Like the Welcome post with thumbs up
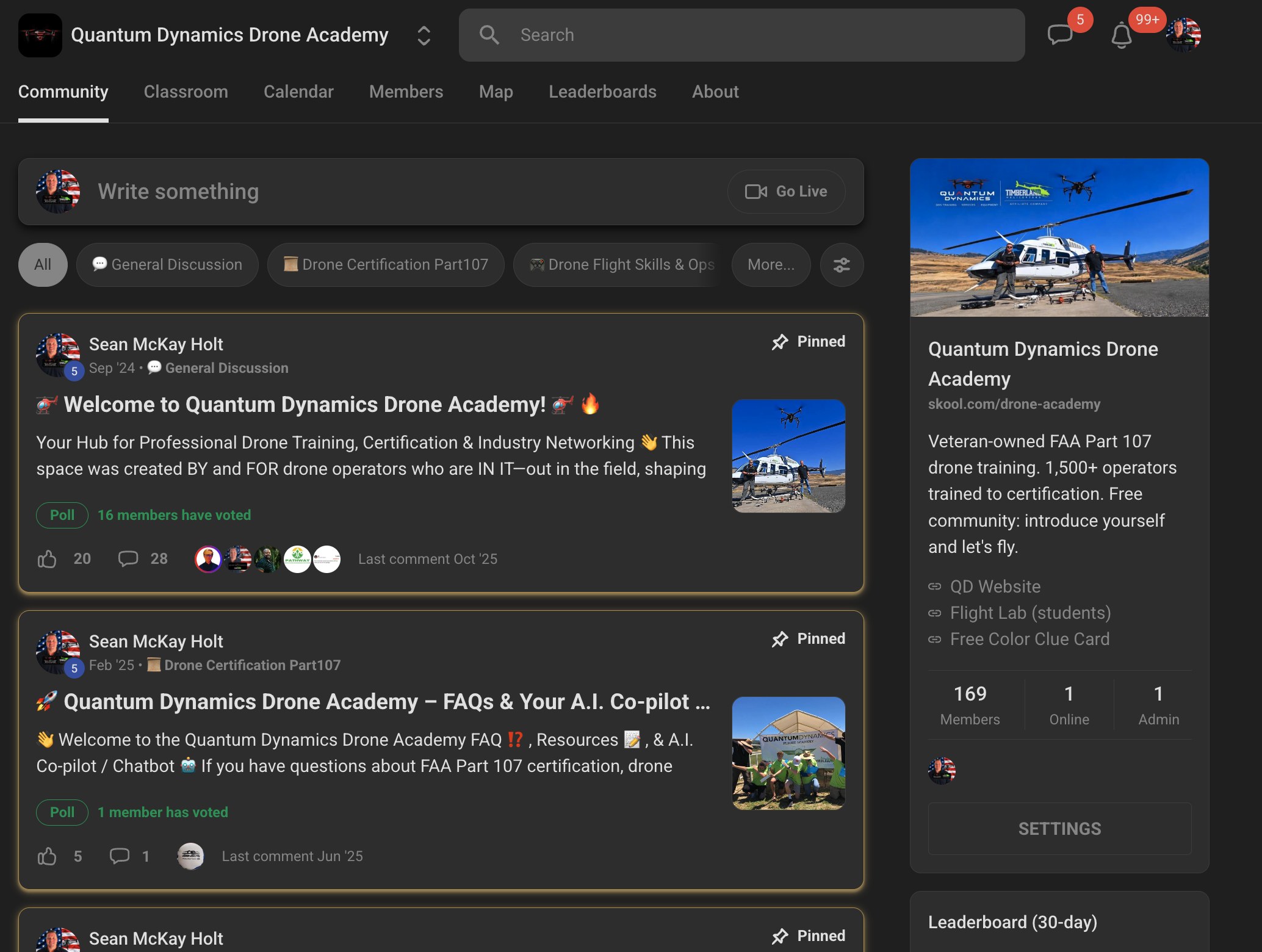Screen dimensions: 1262x952 (47, 559)
